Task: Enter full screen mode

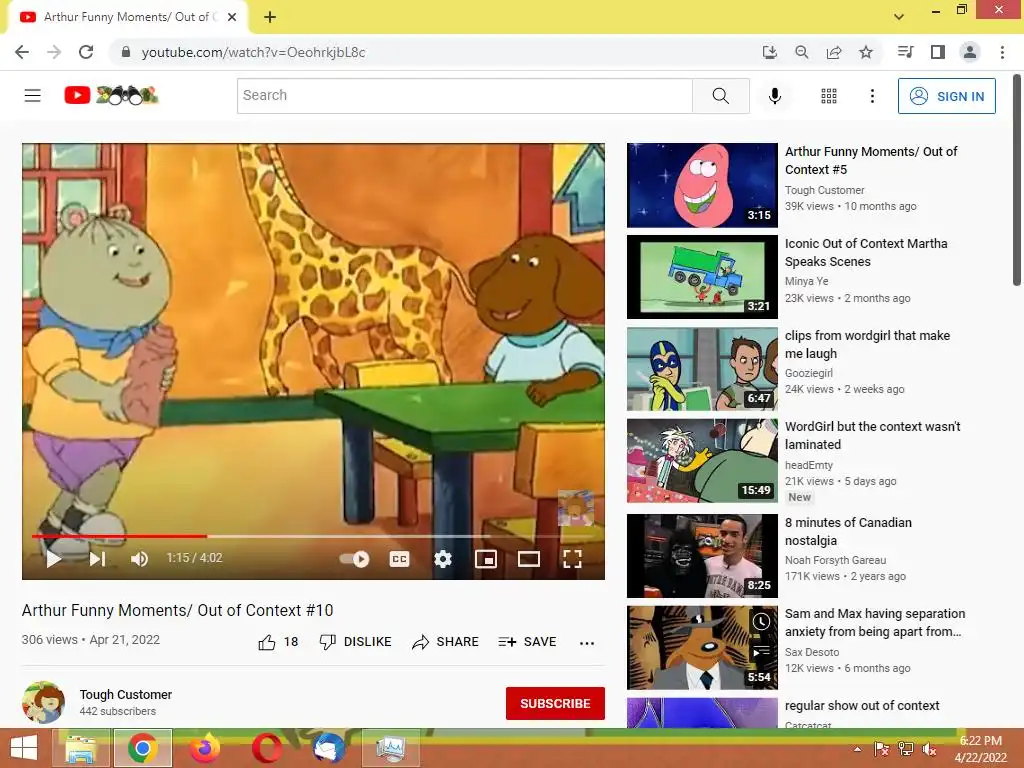Action: coord(572,559)
